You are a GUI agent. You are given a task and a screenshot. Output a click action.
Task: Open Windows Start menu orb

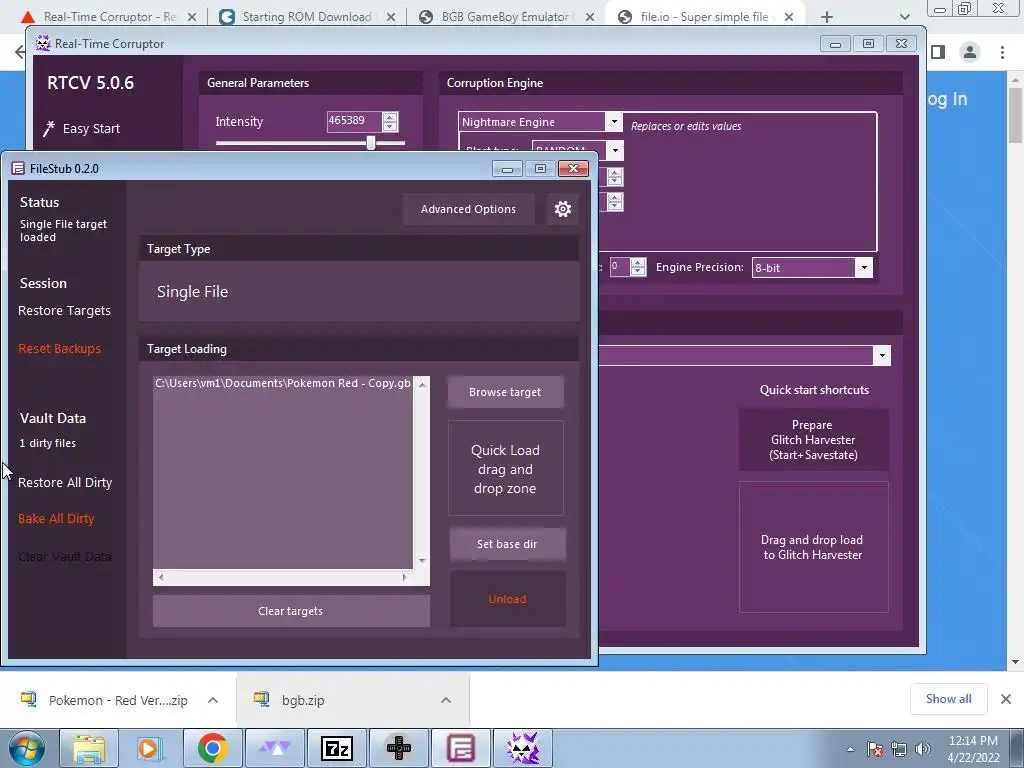[x=27, y=748]
